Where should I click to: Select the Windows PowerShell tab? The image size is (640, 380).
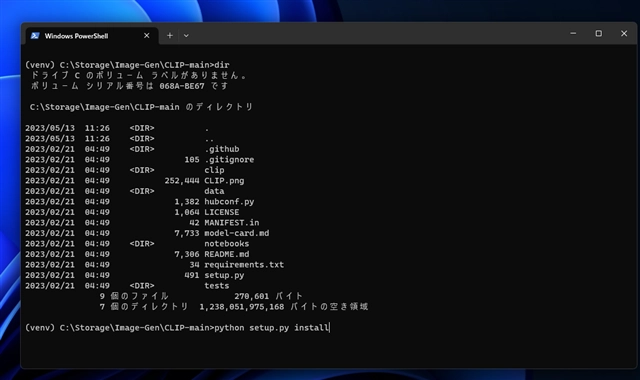(91, 36)
